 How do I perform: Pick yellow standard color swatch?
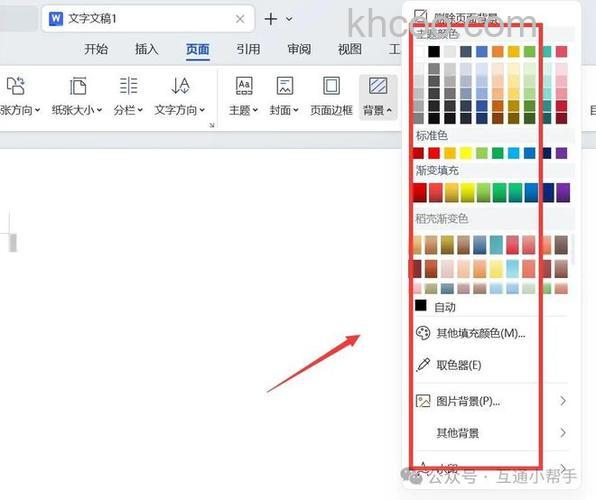[x=466, y=153]
